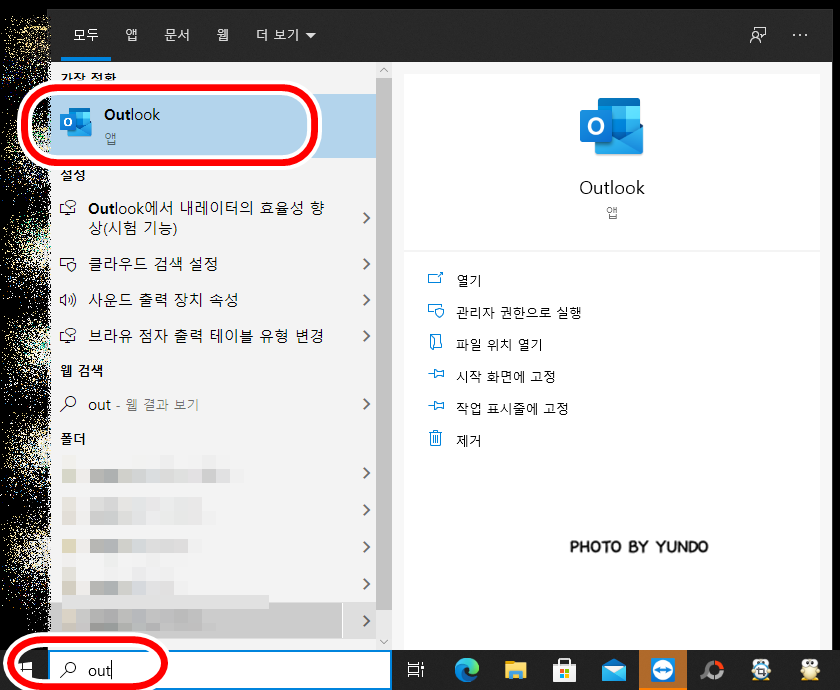The image size is (840, 690).
Task: Click the results list scrollbar up arrow
Action: tap(384, 70)
